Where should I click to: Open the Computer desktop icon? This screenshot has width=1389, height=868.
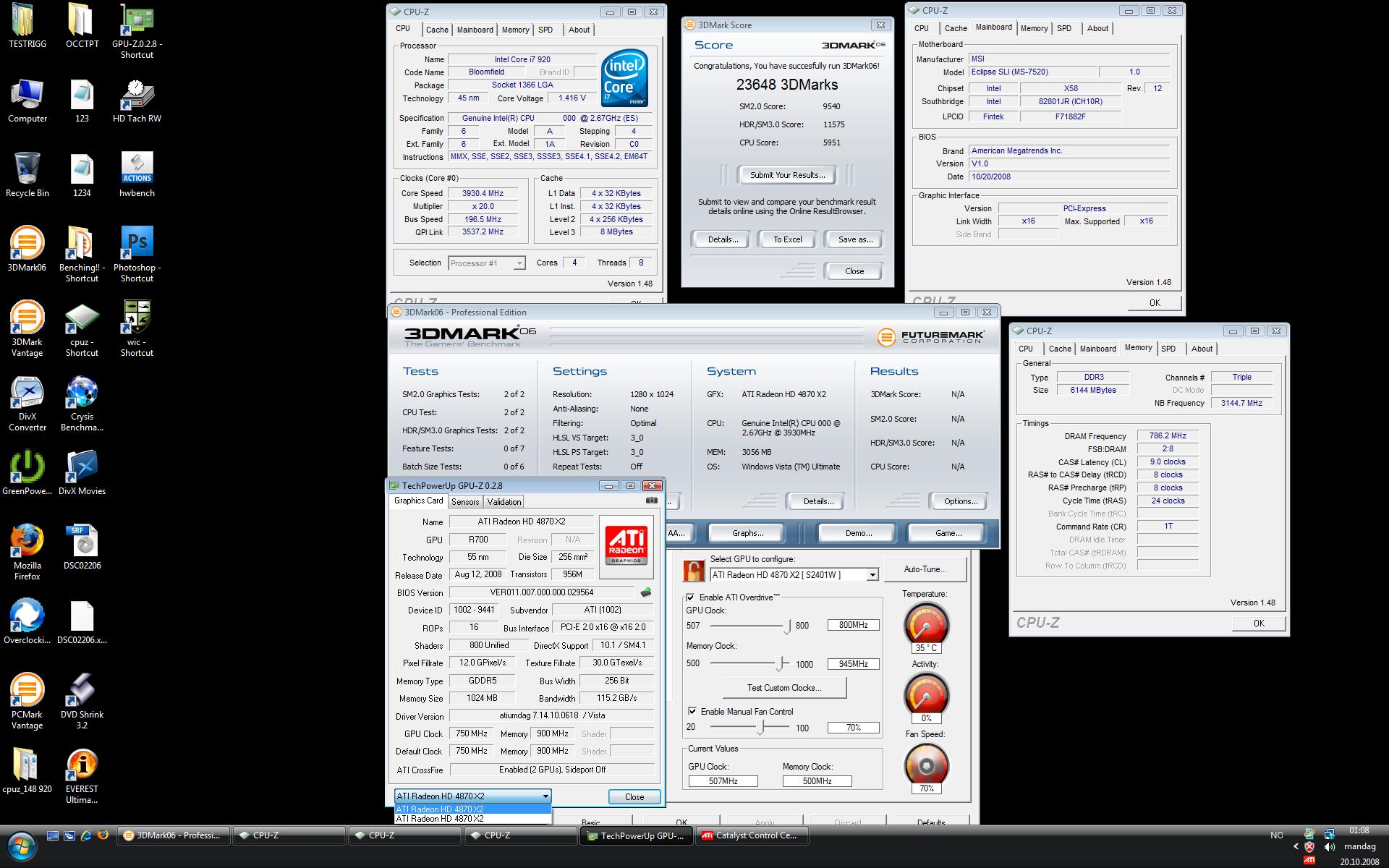click(x=27, y=101)
